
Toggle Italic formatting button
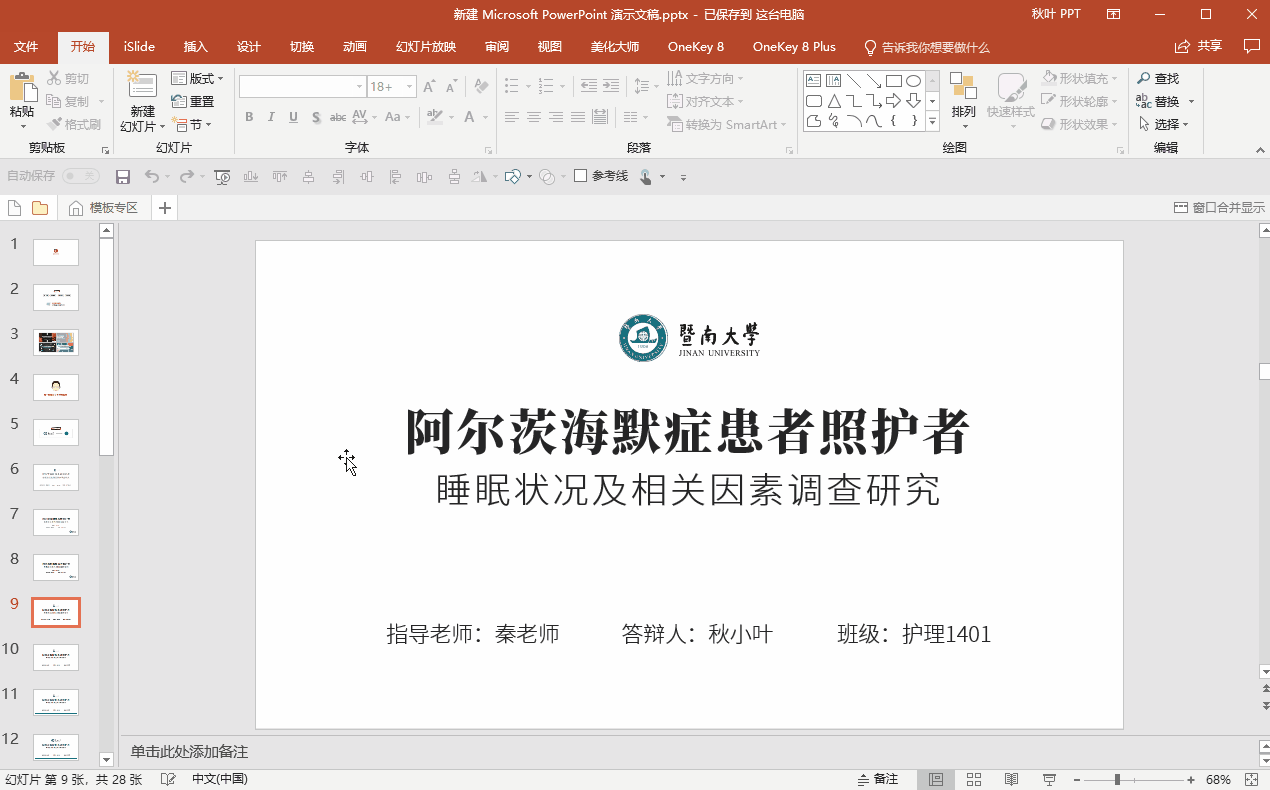pos(271,117)
